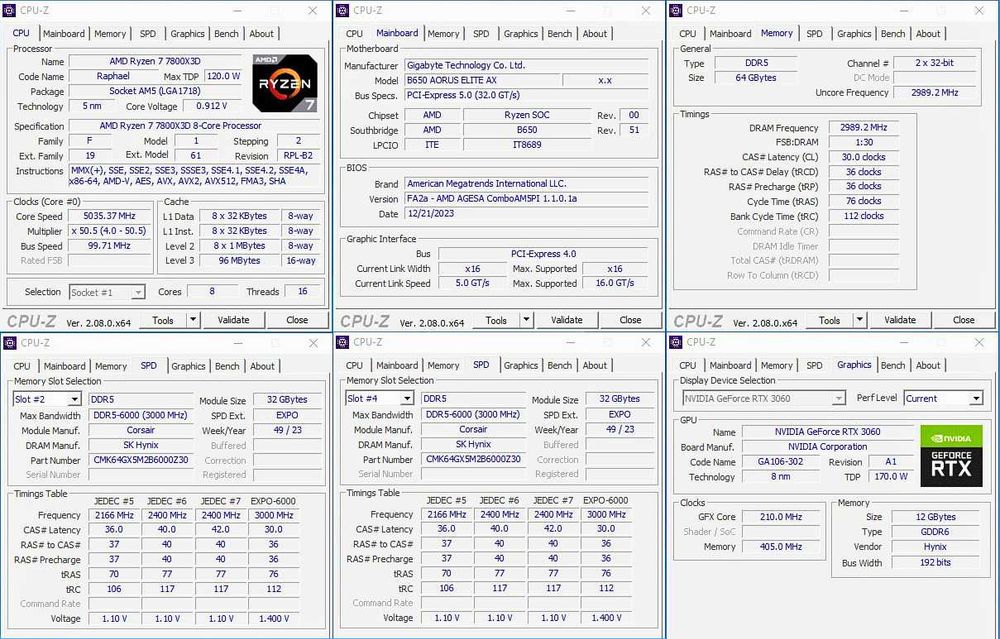The height and width of the screenshot is (639, 1000).
Task: Click the Ryzen 7 processor logo
Action: click(x=284, y=84)
